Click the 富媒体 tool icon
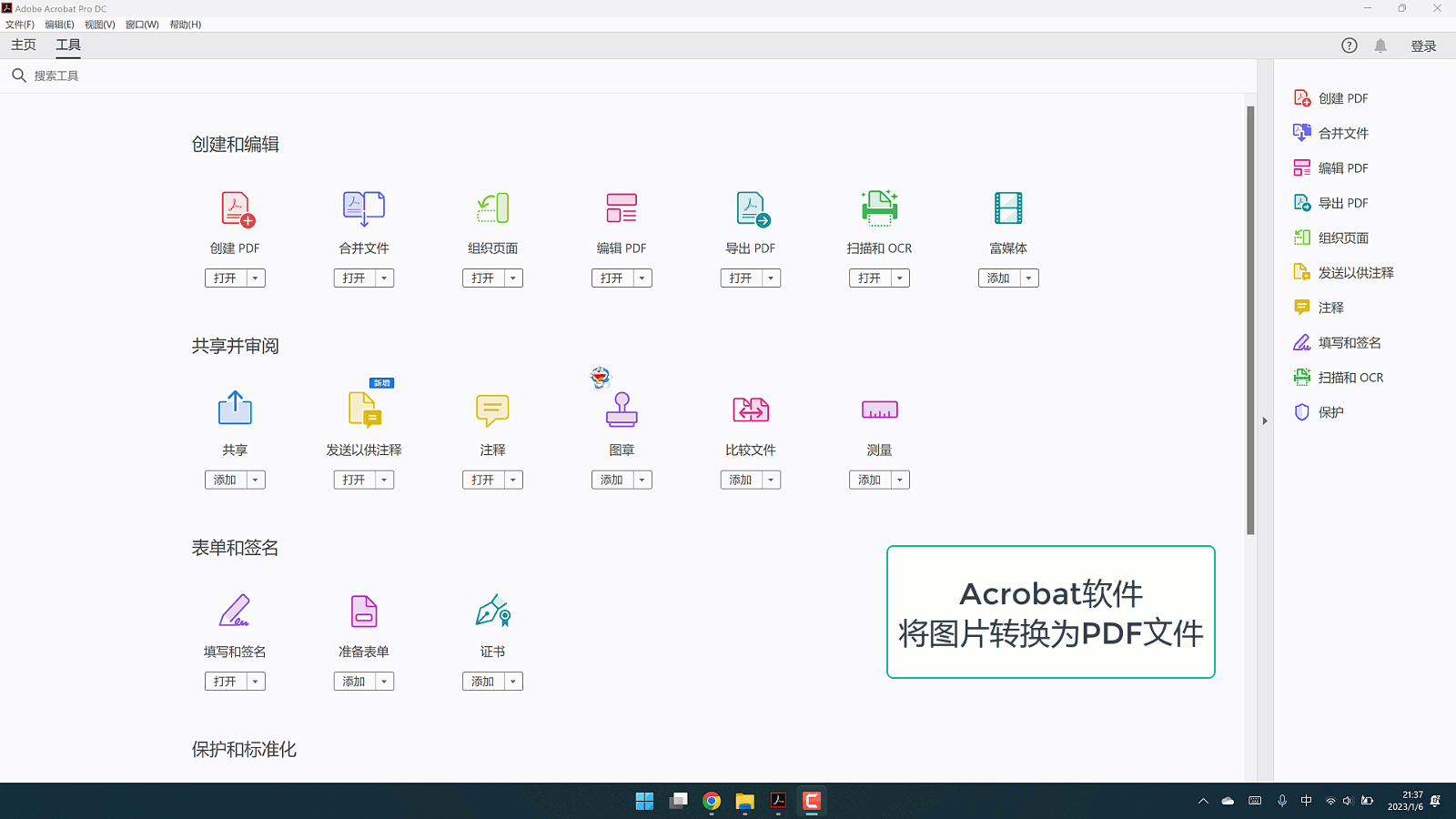The width and height of the screenshot is (1456, 819). (1008, 208)
